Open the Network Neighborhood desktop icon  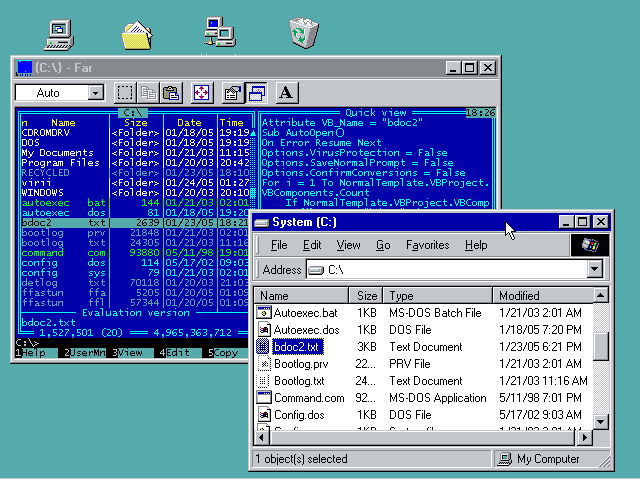[220, 32]
